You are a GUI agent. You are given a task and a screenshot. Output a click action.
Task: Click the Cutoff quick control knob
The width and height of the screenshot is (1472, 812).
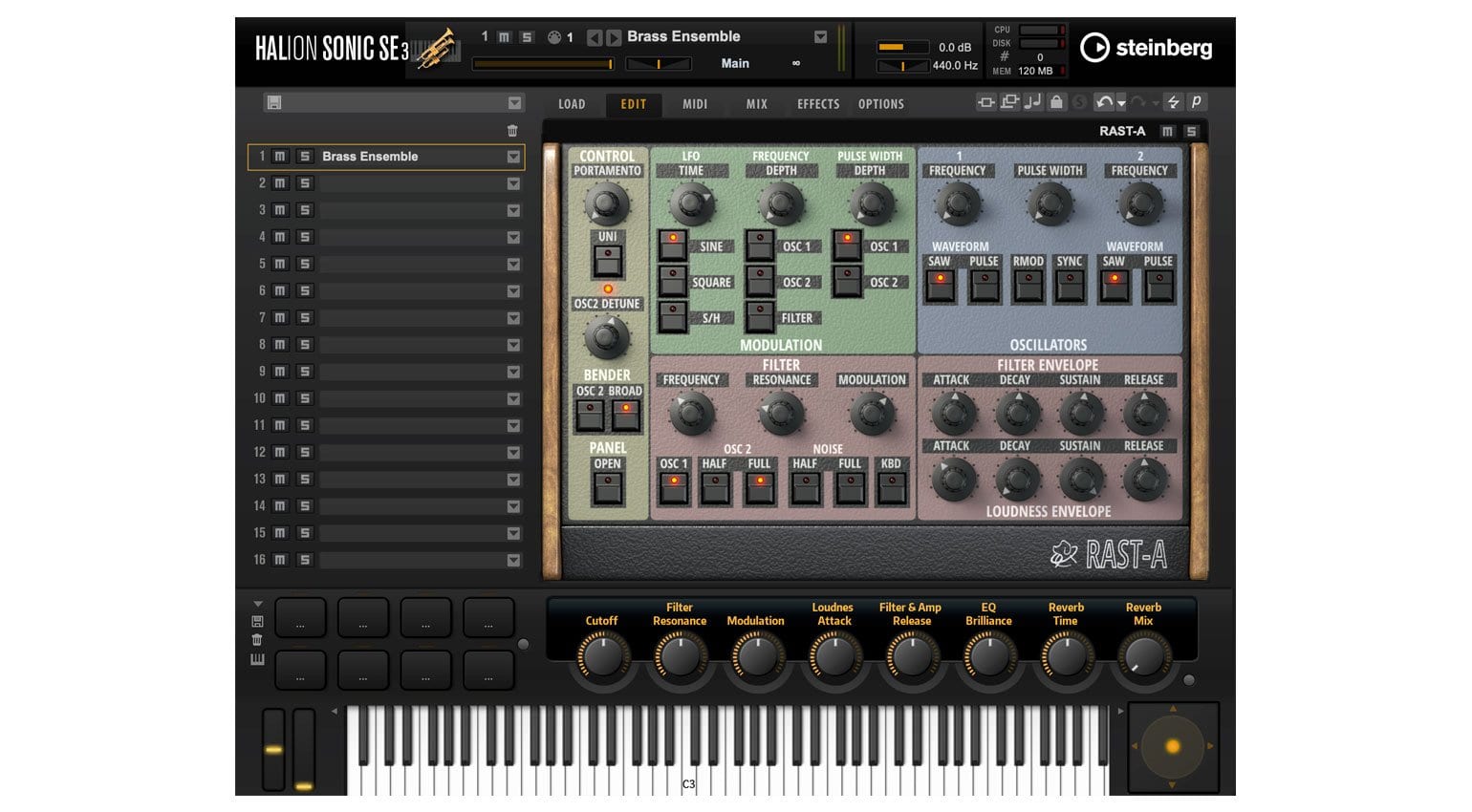click(601, 657)
